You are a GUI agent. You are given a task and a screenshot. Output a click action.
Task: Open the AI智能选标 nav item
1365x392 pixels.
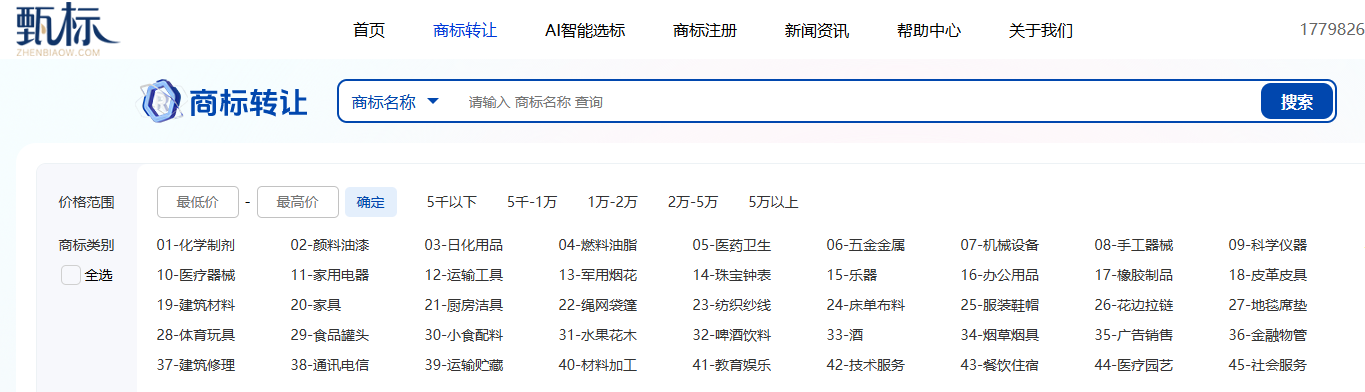click(585, 30)
